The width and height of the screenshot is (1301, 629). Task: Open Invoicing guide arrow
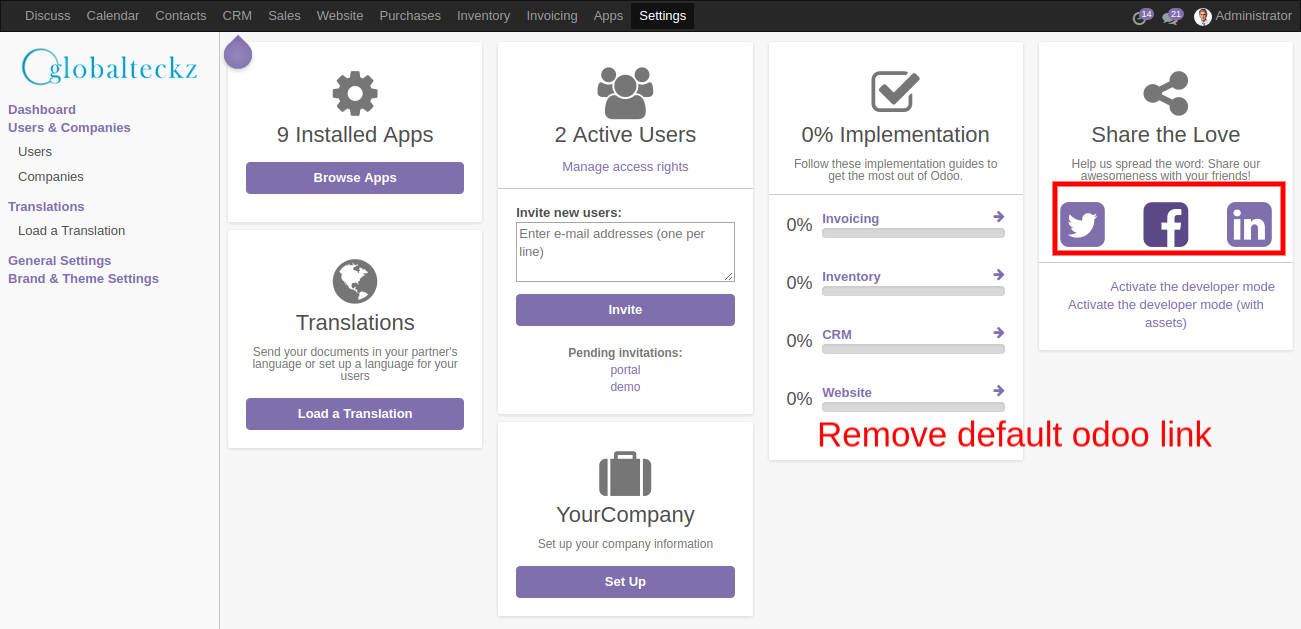[998, 217]
